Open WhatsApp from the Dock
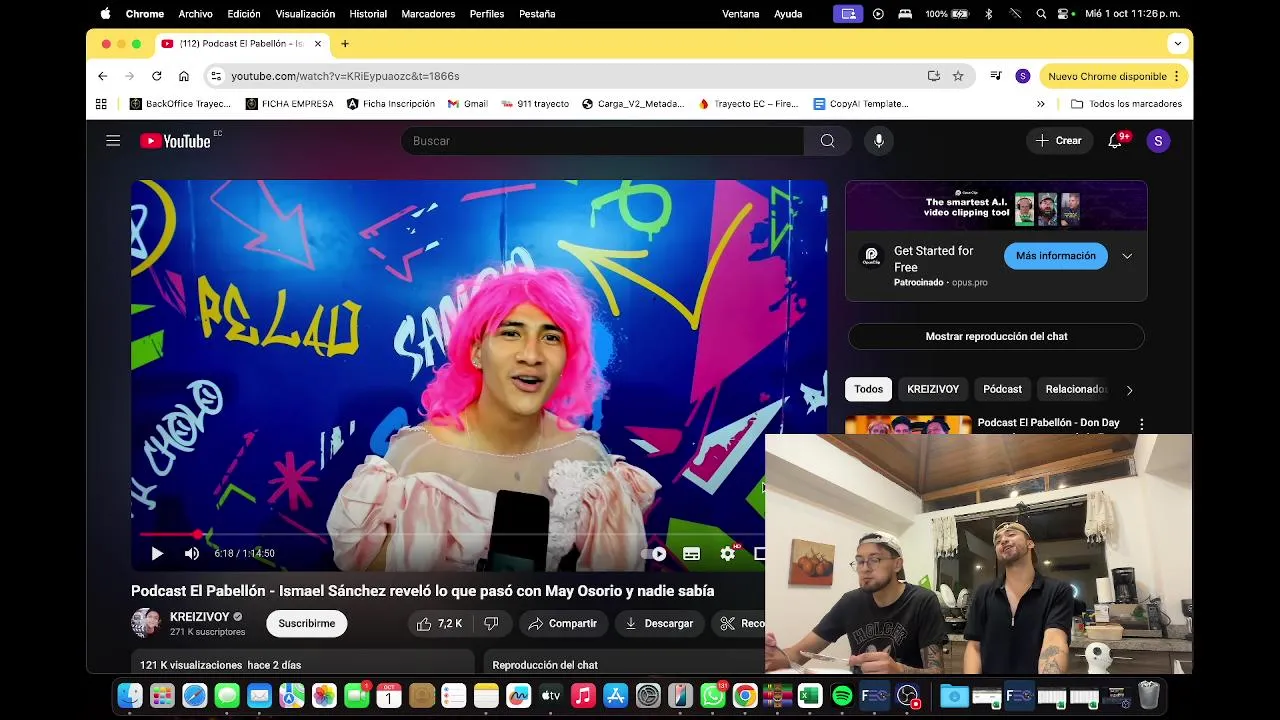The height and width of the screenshot is (720, 1280). click(x=712, y=695)
